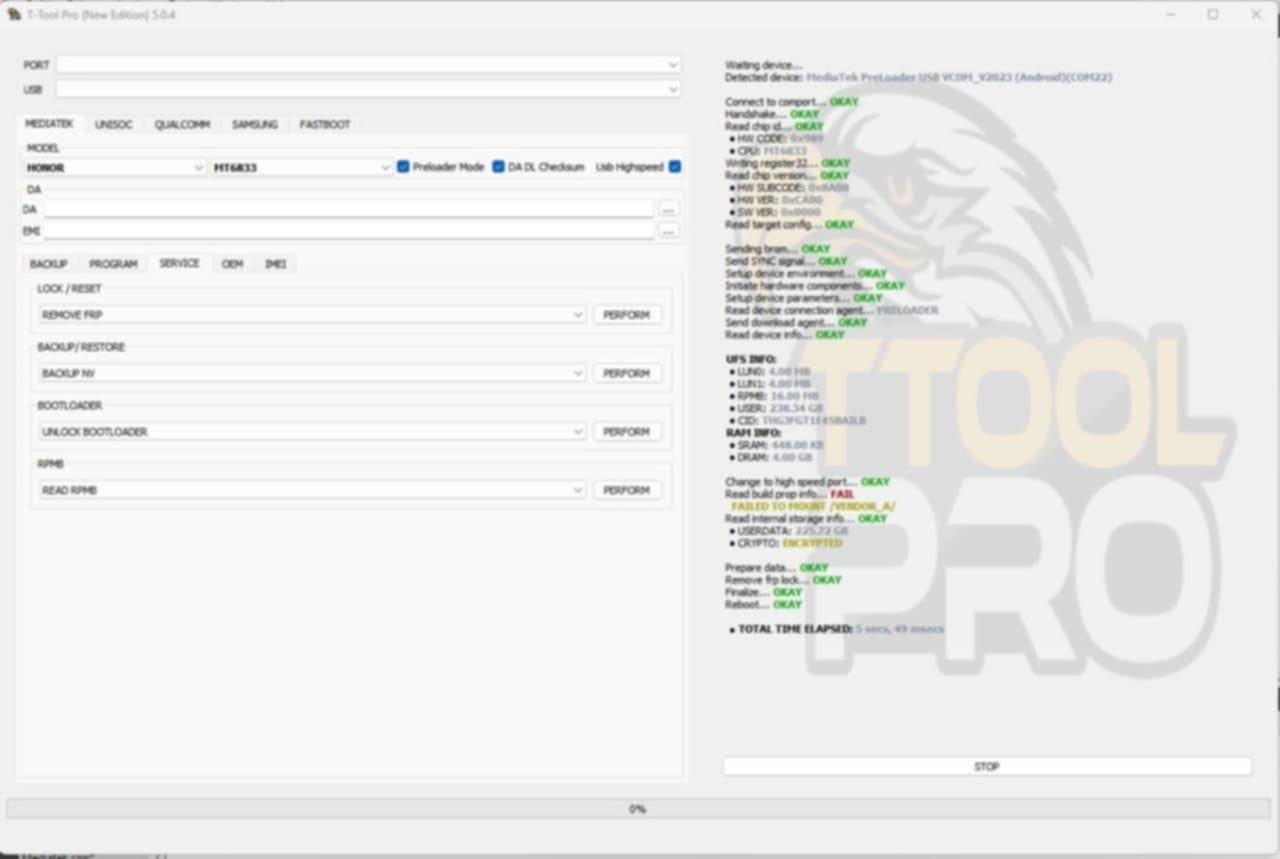Click the 'Setup device parameters... OKAY' log line

click(804, 298)
